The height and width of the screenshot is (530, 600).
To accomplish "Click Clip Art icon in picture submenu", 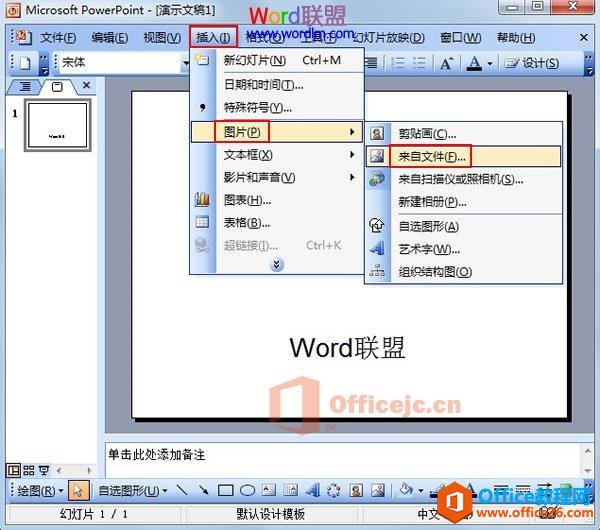I will click(x=377, y=134).
